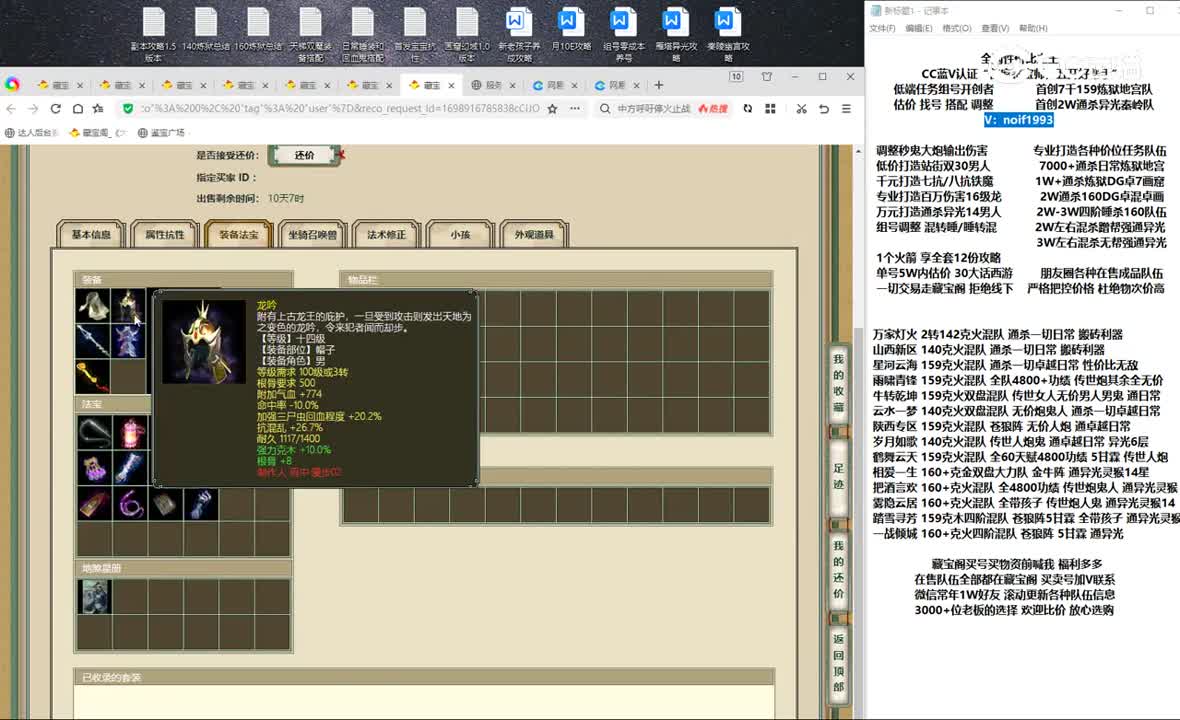This screenshot has width=1180, height=720.
Task: Click the green shield site security icon
Action: click(128, 108)
